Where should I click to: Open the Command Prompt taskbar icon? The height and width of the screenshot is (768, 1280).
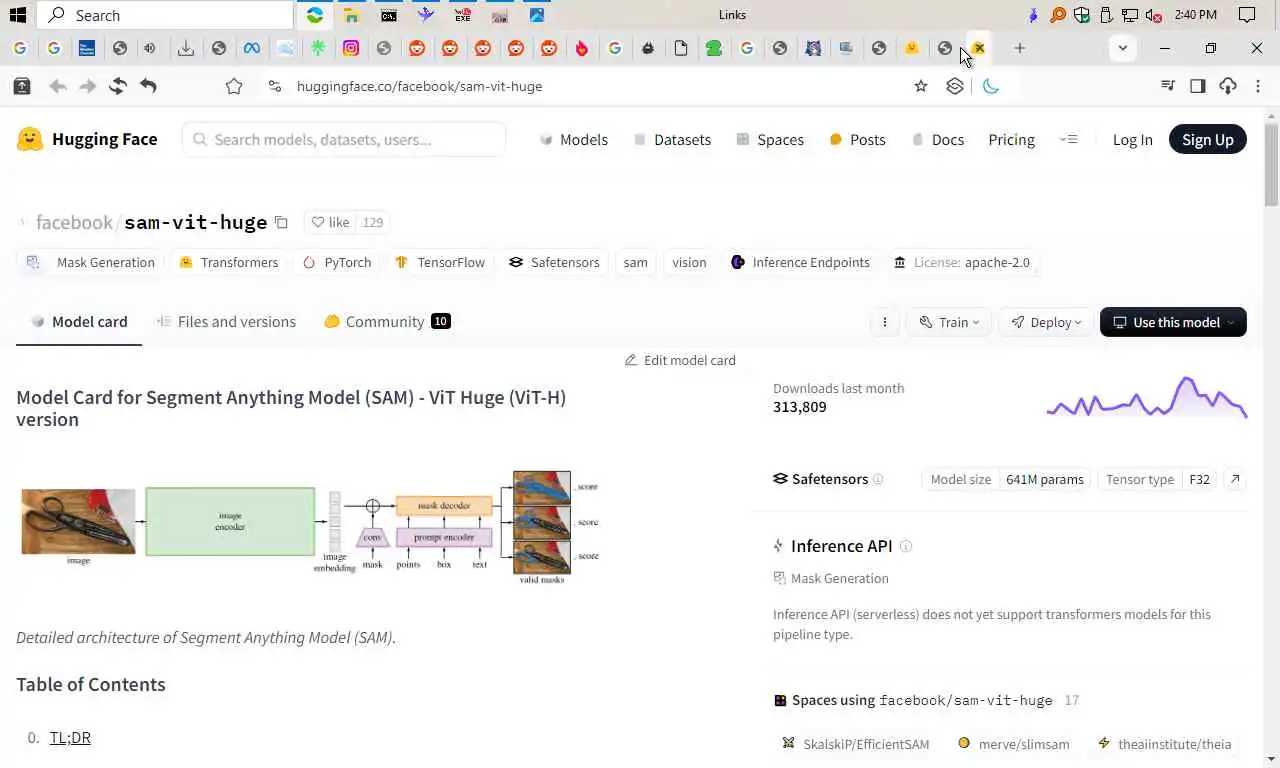389,15
